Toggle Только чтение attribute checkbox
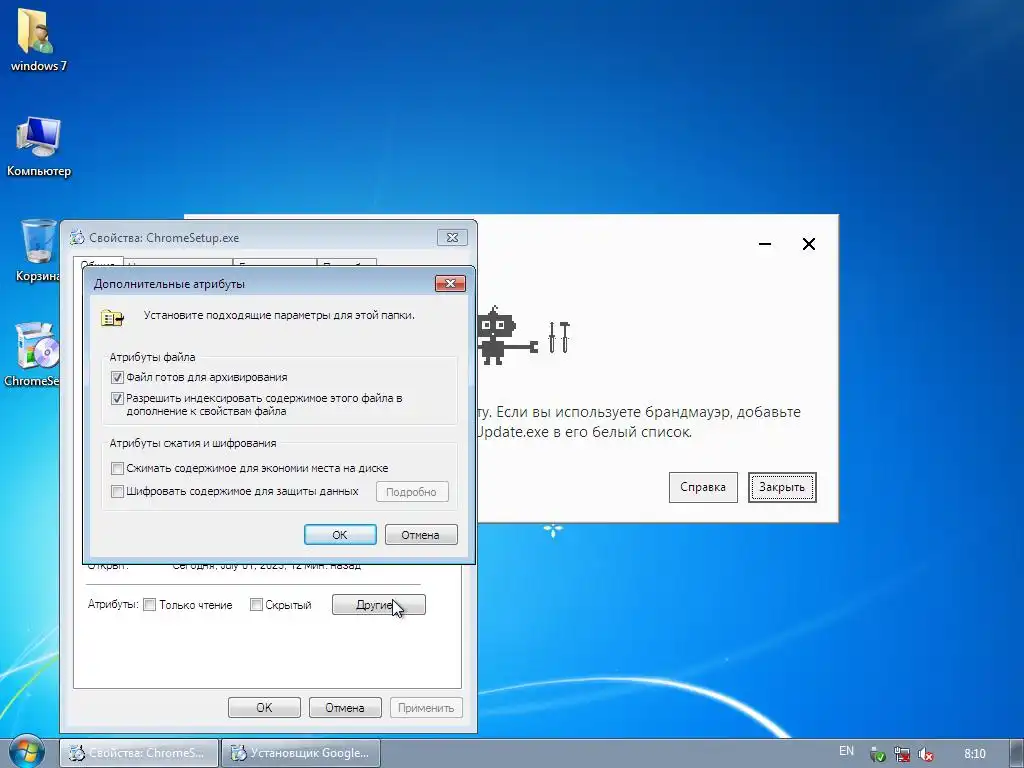The width and height of the screenshot is (1024, 768). click(150, 605)
